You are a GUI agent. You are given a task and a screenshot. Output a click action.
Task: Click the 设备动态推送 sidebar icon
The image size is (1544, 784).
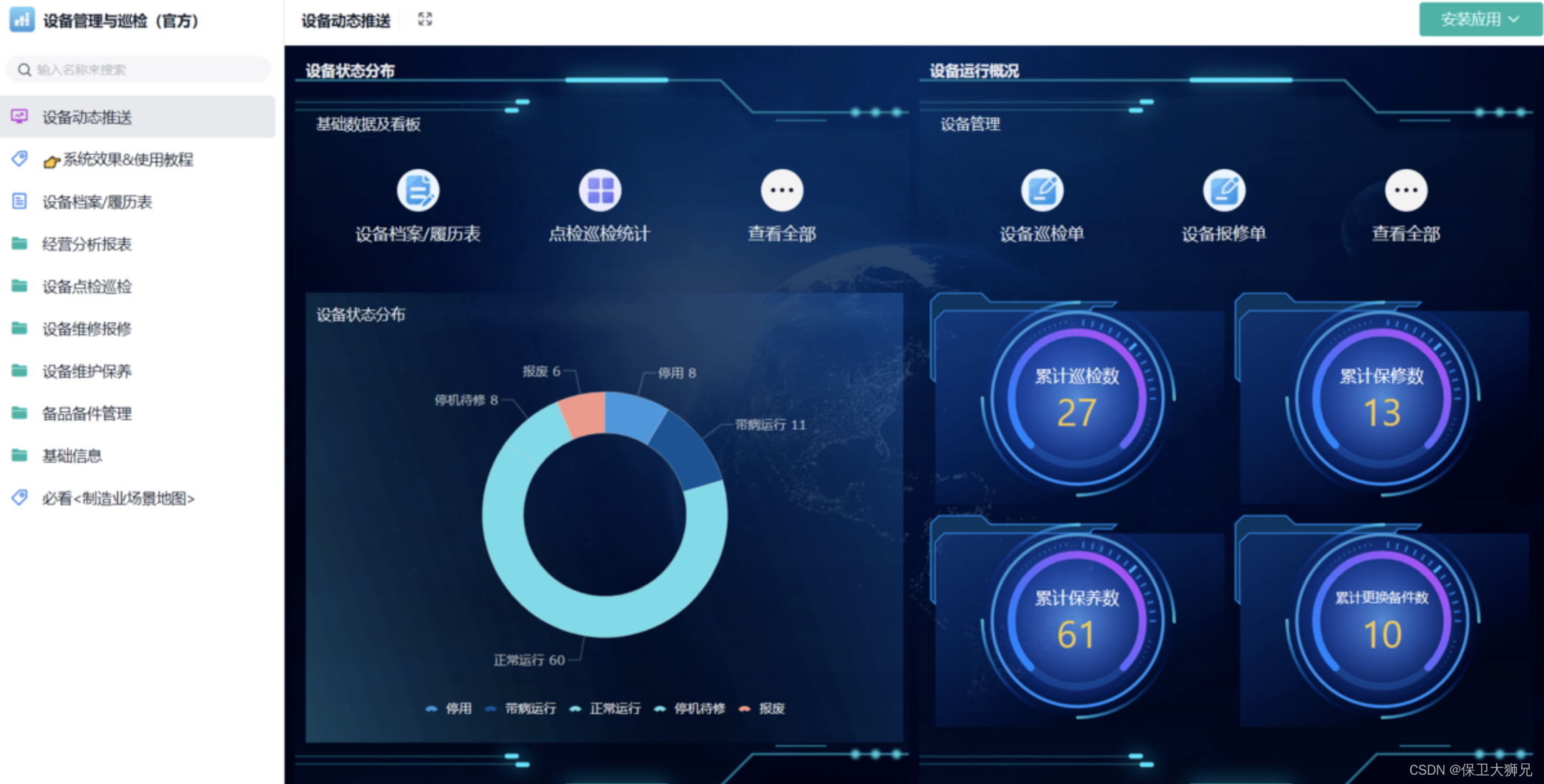[x=19, y=117]
